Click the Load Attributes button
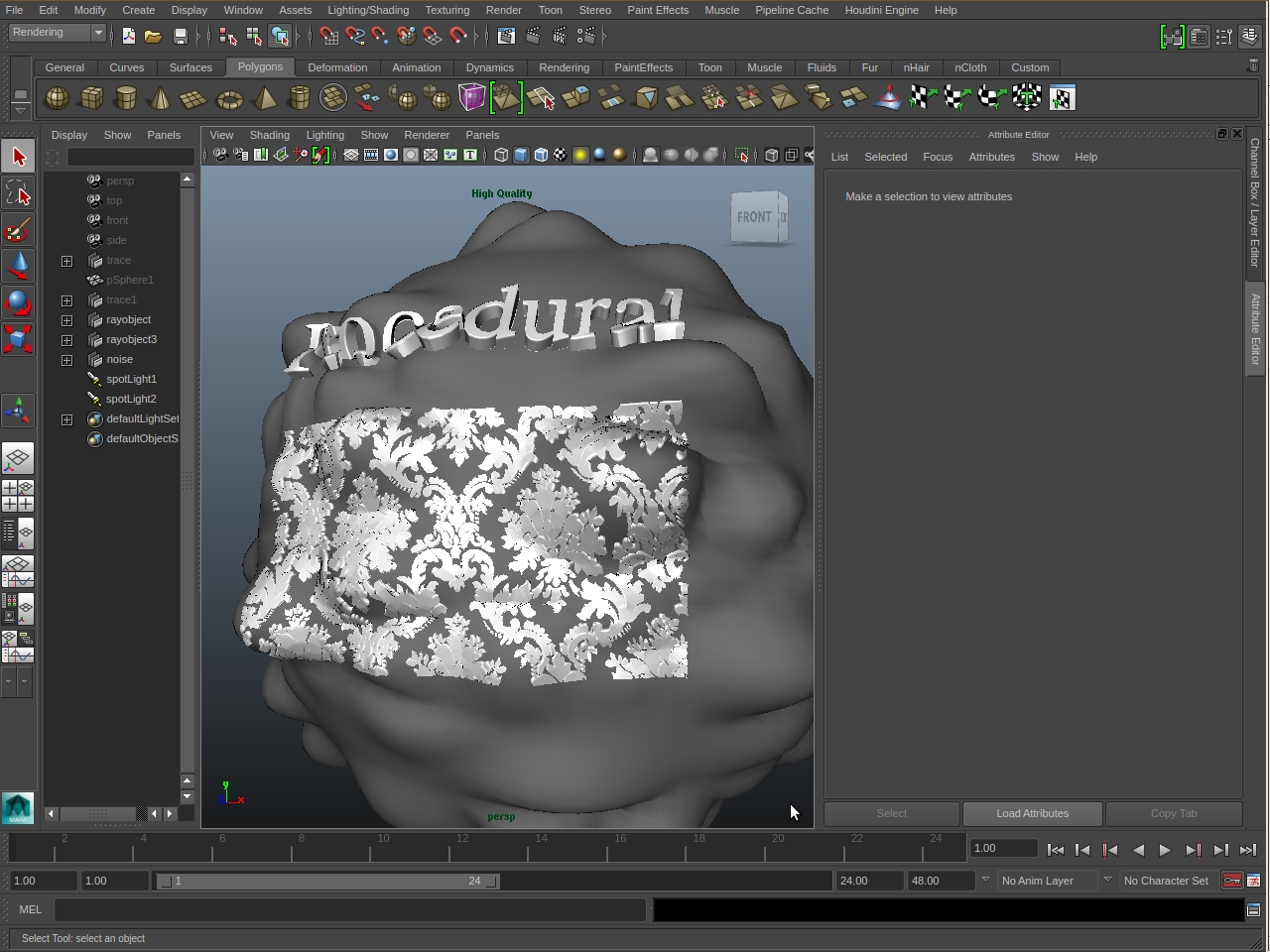Screen dimensions: 1270x952 (x=1032, y=813)
